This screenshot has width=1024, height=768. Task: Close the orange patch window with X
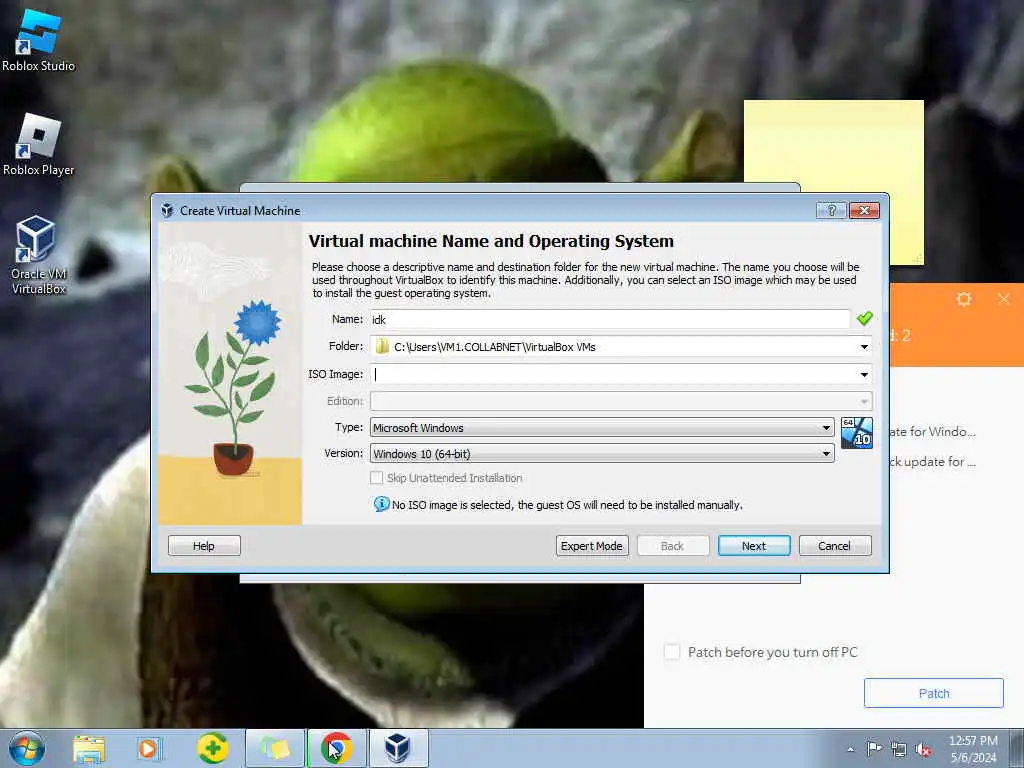coord(1004,299)
